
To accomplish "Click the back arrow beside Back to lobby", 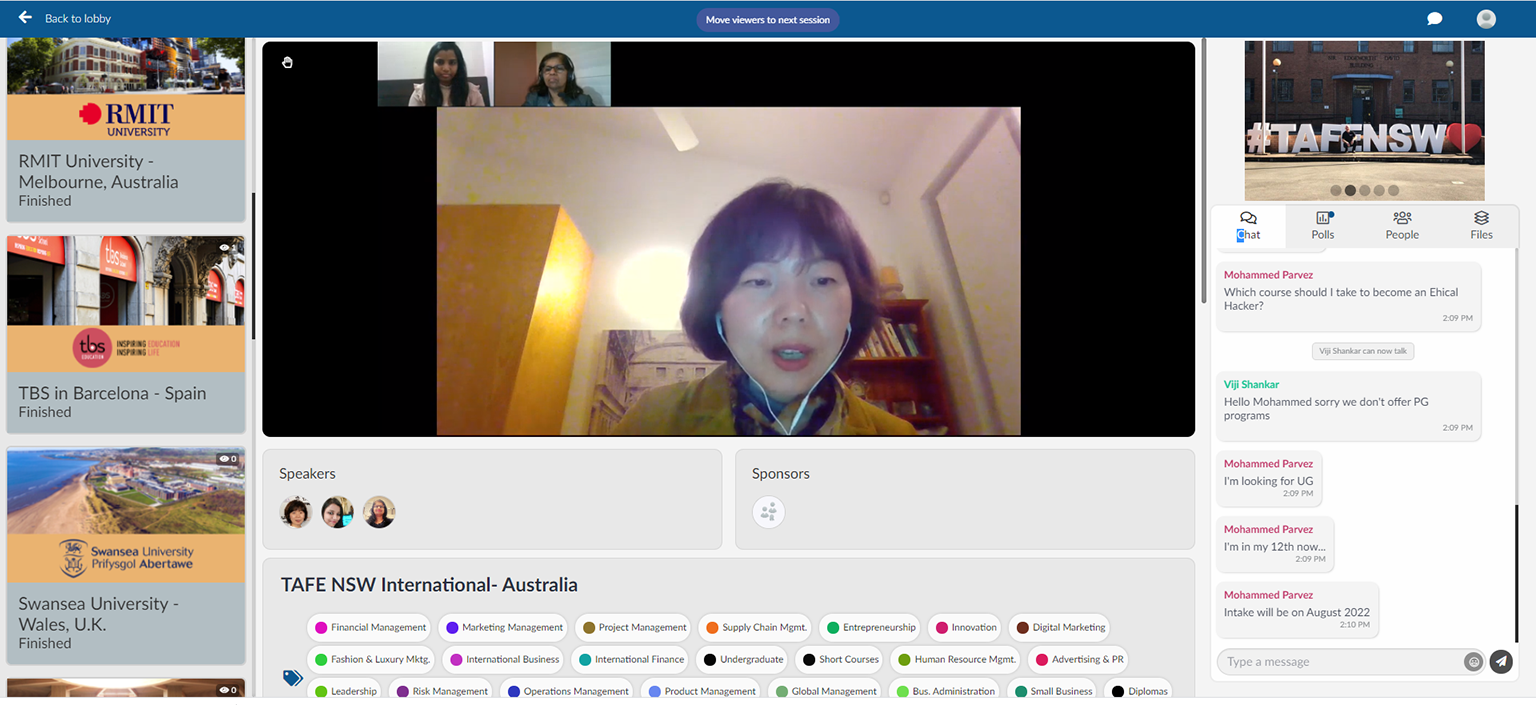I will (25, 18).
